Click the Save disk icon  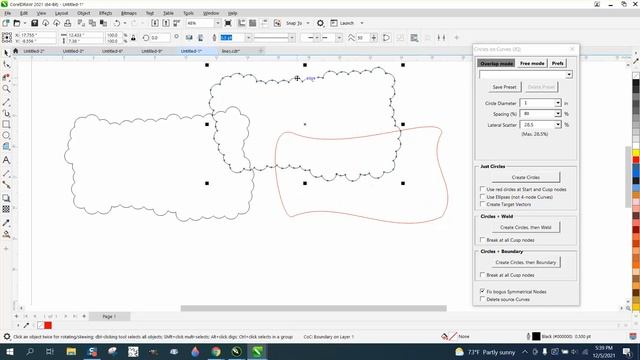34,23
